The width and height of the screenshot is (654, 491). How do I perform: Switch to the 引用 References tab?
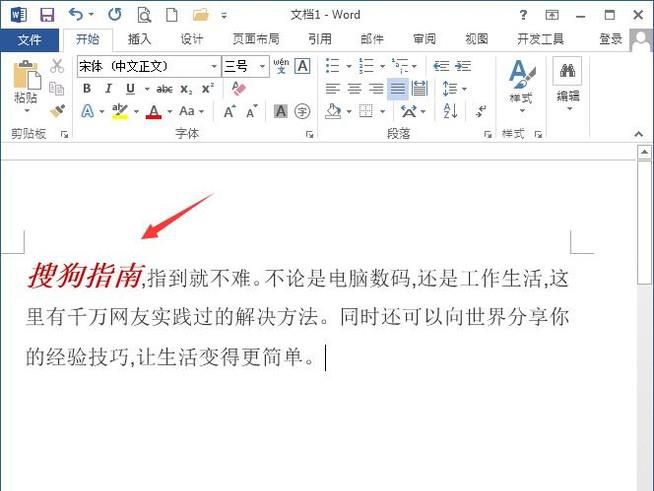point(320,39)
